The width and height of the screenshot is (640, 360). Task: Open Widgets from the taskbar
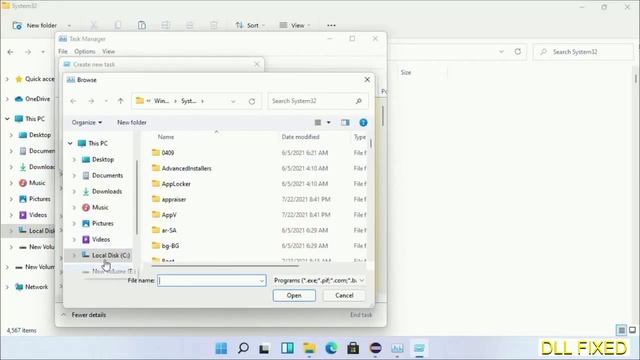point(287,348)
